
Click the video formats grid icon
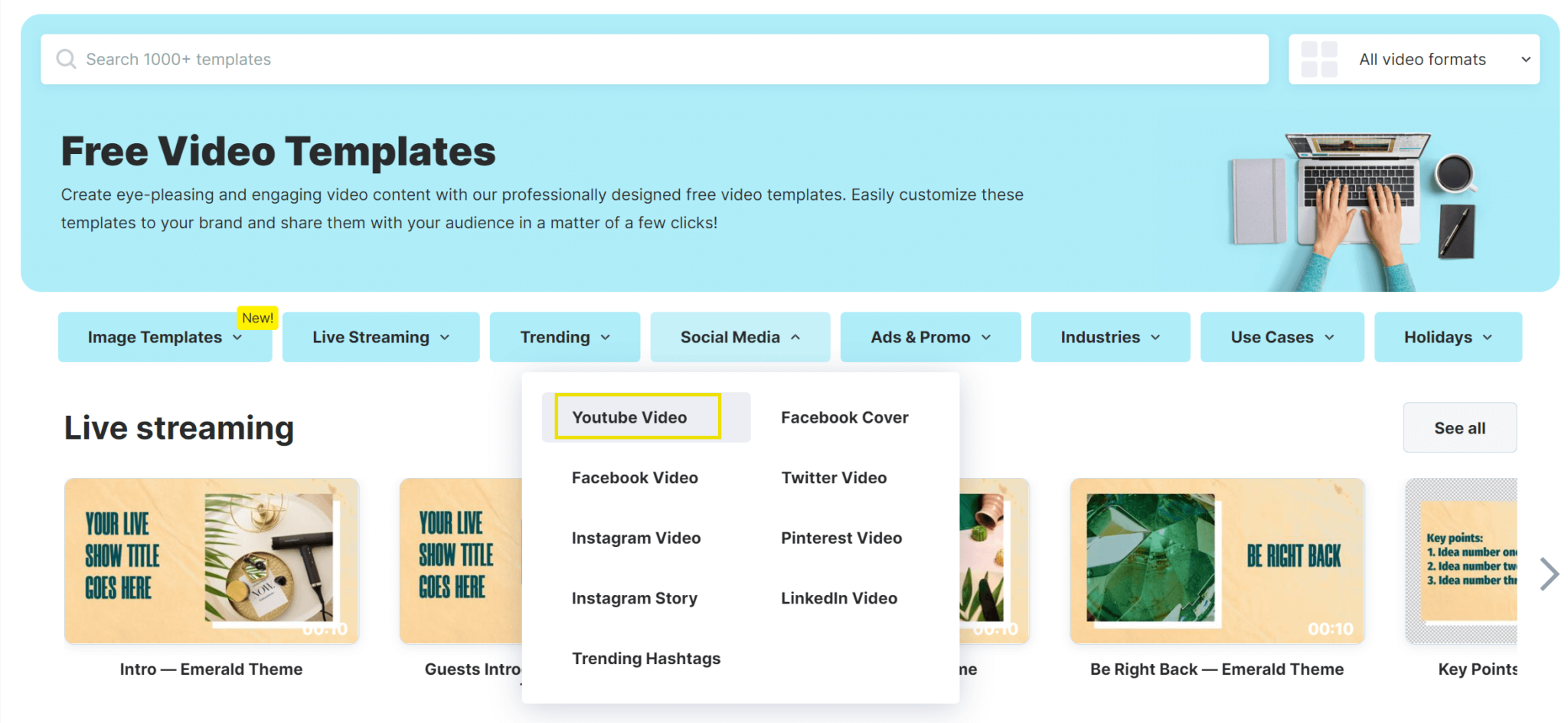[x=1318, y=59]
